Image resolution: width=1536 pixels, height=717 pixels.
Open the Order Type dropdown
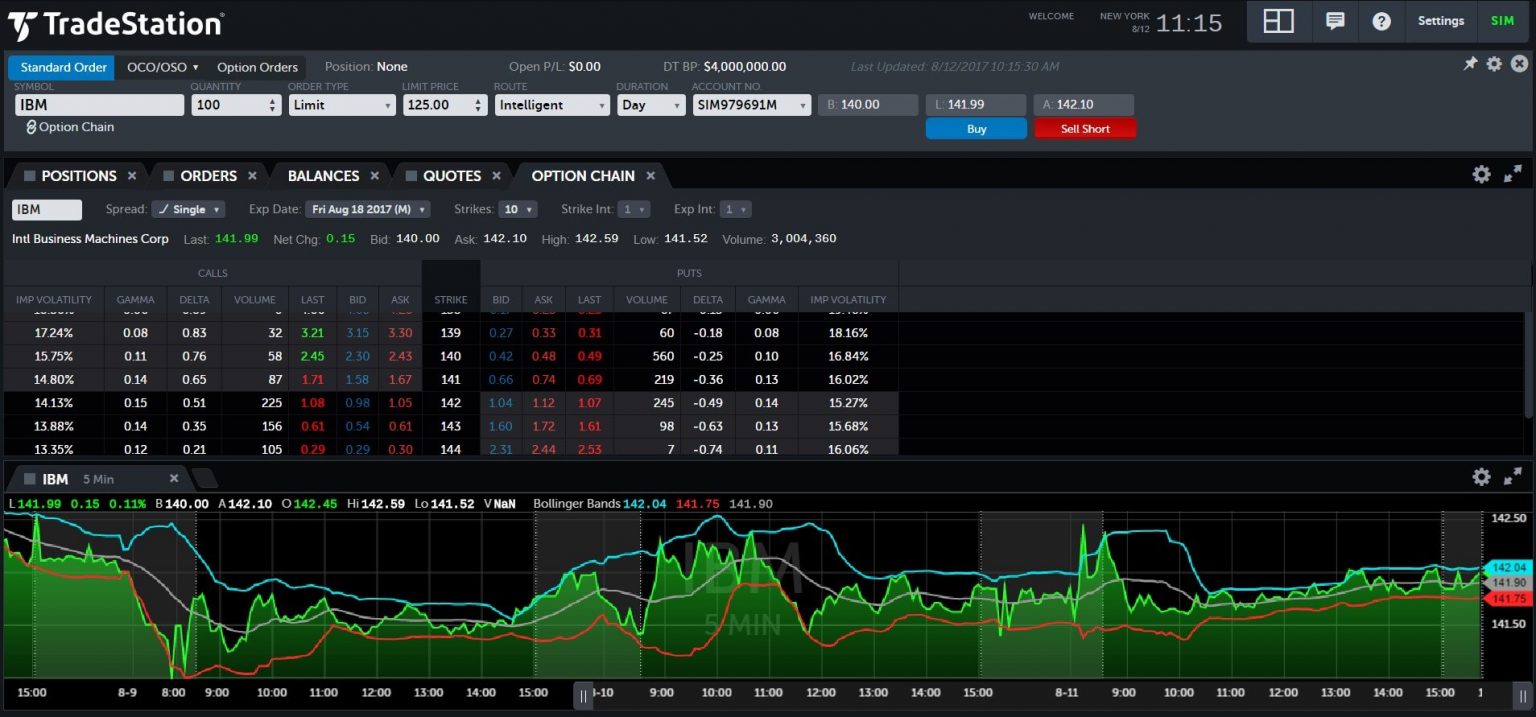(341, 105)
